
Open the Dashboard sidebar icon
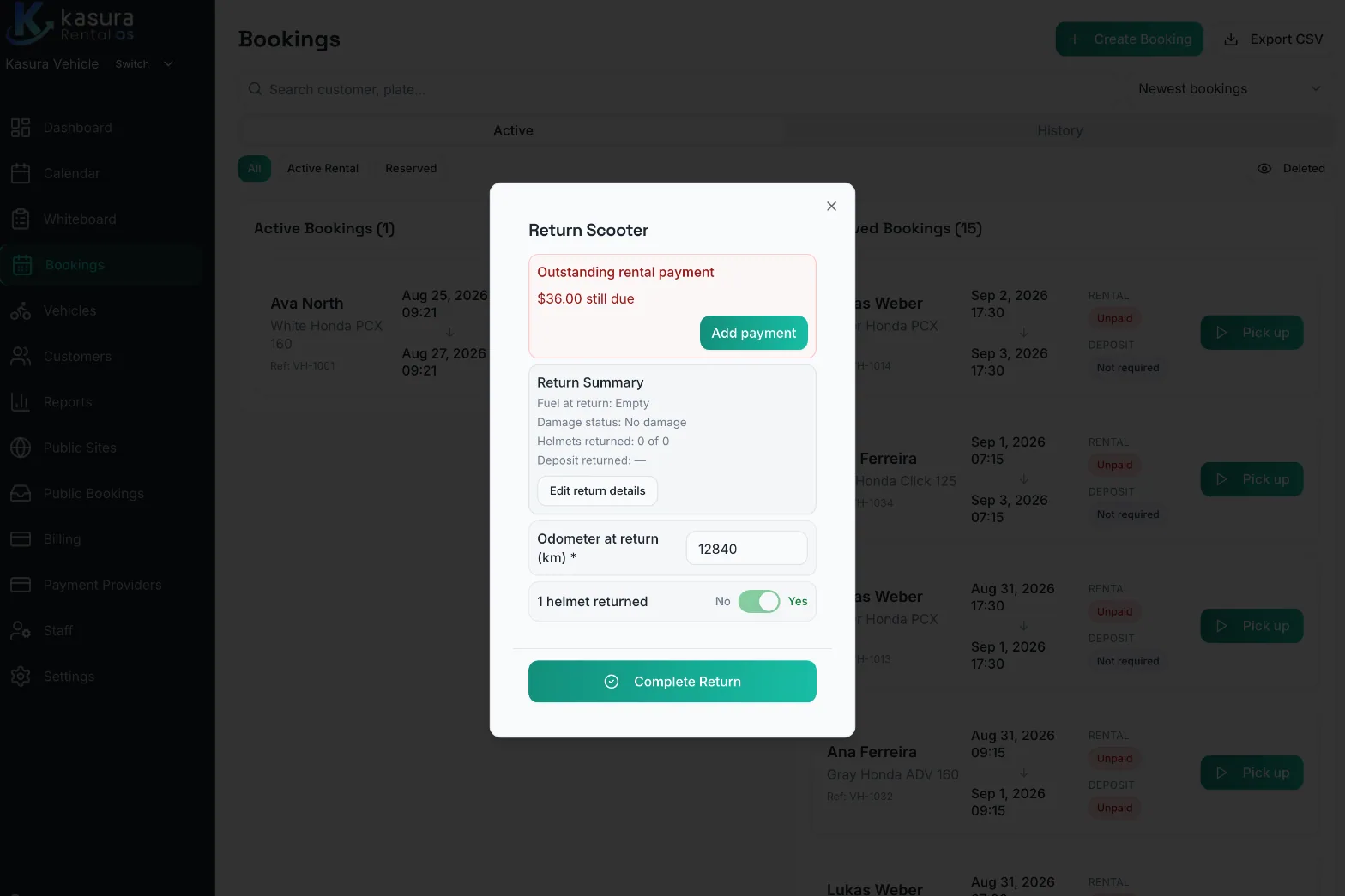coord(21,128)
